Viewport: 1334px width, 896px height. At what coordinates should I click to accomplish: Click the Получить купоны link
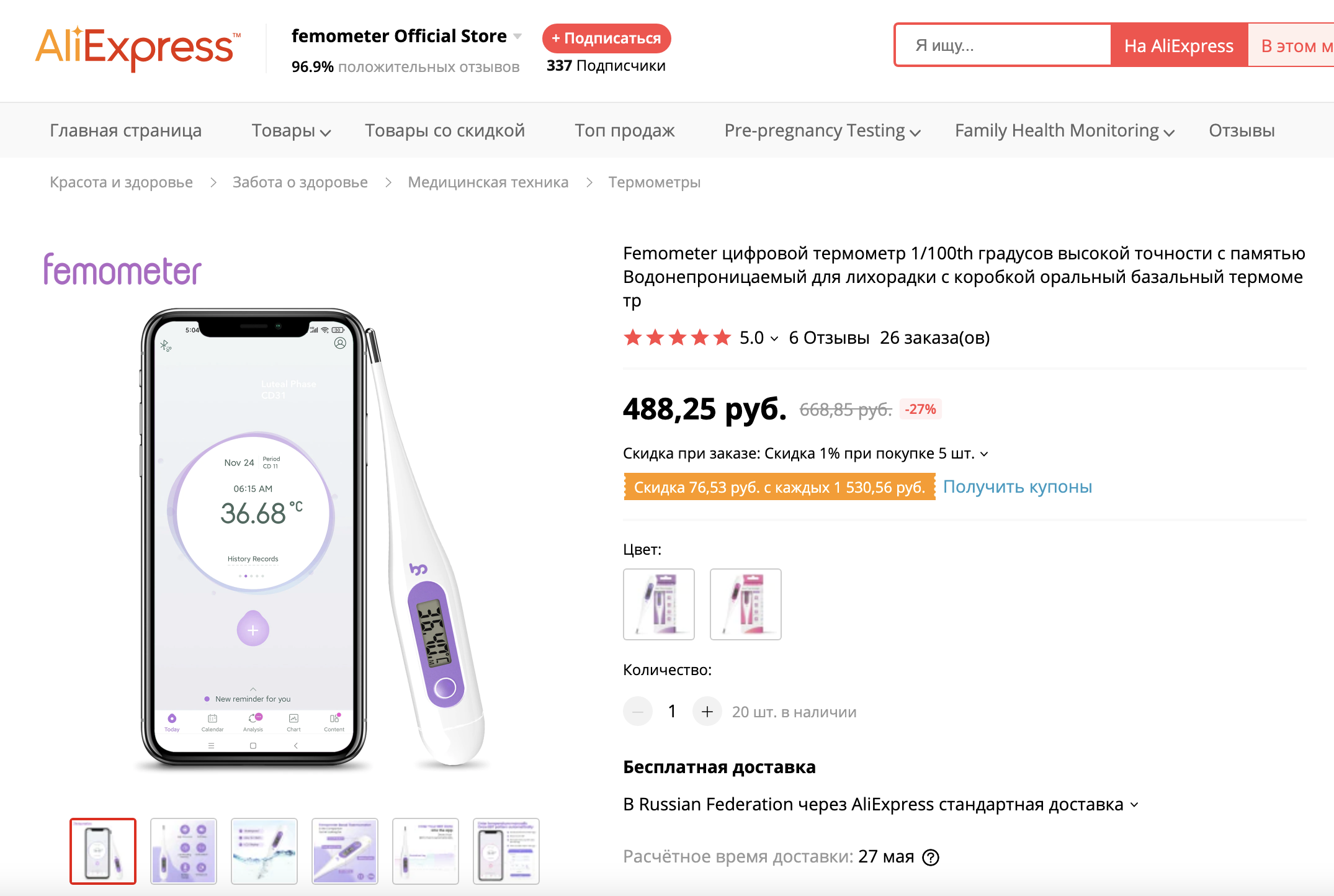click(1018, 487)
